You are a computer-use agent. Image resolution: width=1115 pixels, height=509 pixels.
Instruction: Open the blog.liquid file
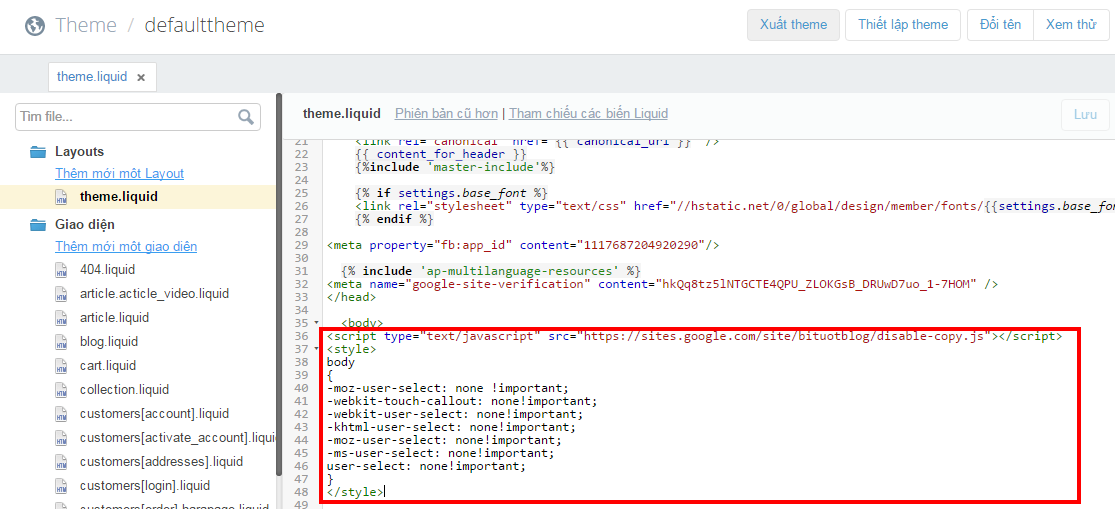click(109, 342)
